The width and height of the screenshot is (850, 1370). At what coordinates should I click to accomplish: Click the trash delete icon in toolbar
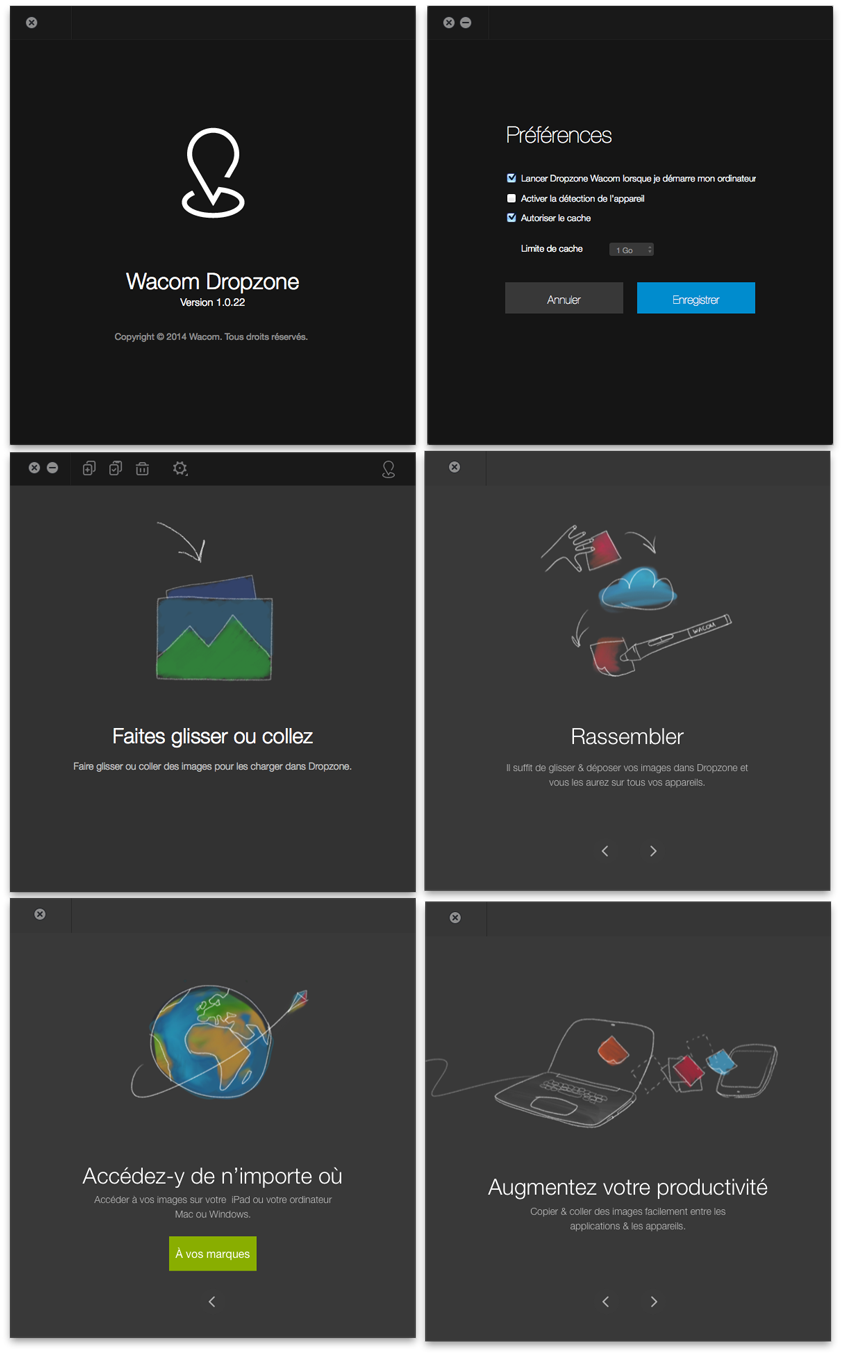click(143, 468)
